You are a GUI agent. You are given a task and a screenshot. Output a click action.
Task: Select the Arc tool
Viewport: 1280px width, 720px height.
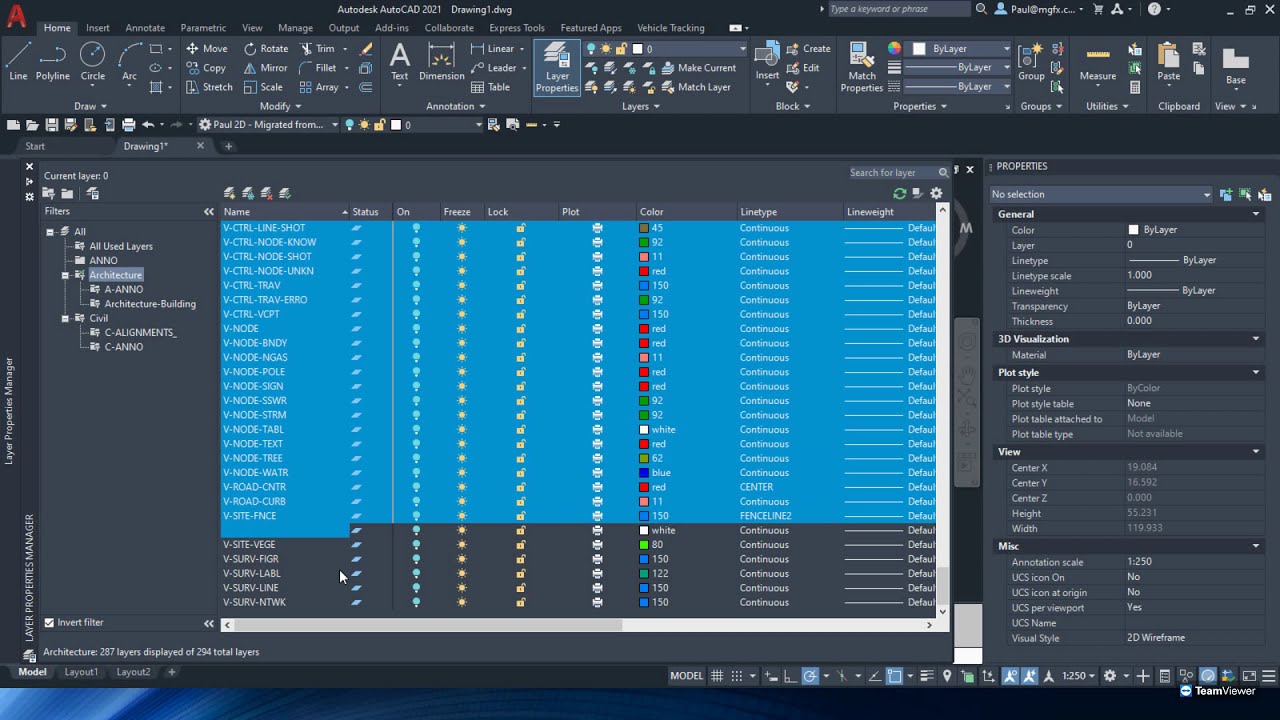click(x=129, y=62)
